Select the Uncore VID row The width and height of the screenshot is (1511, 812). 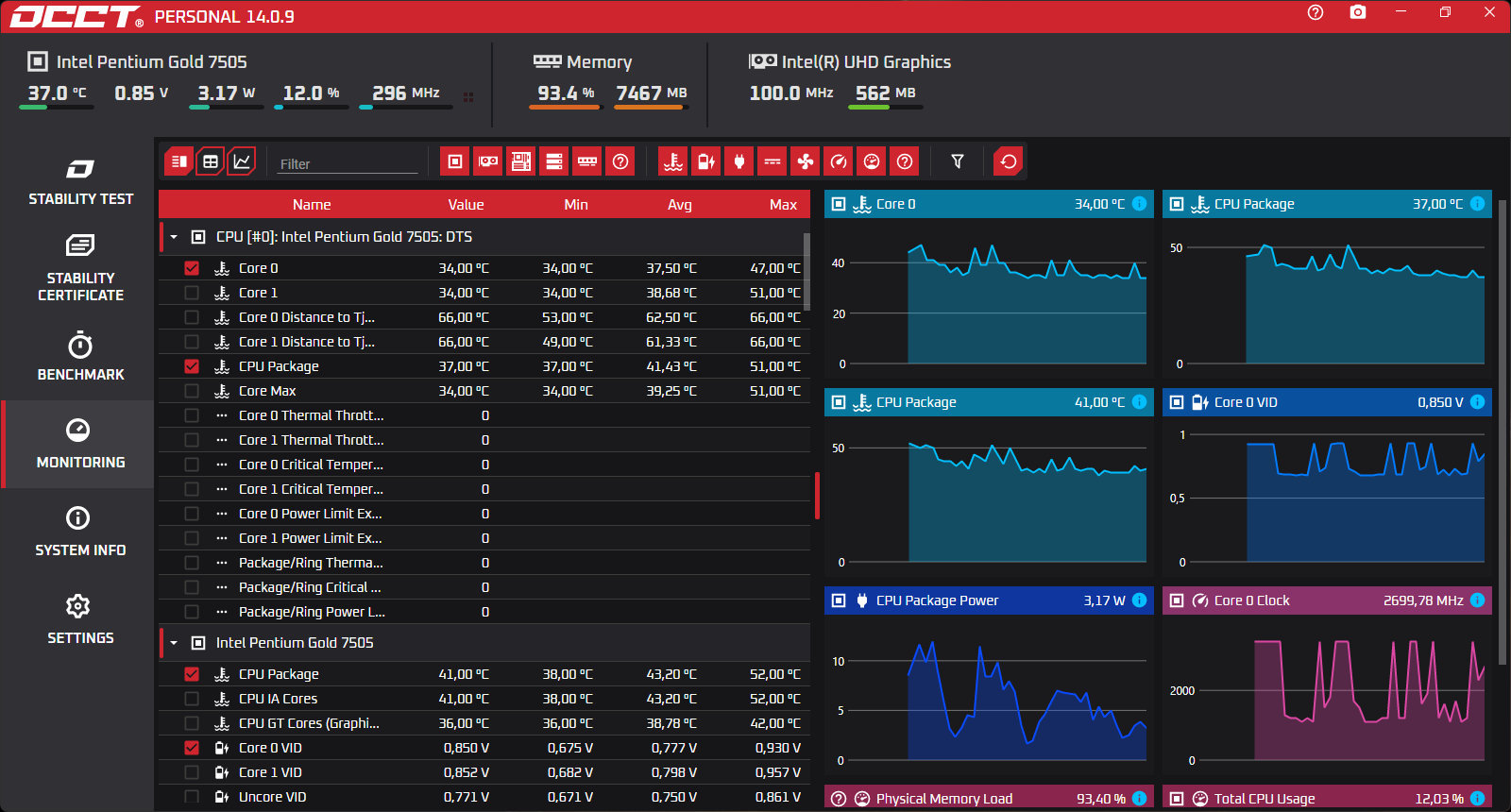pos(484,797)
